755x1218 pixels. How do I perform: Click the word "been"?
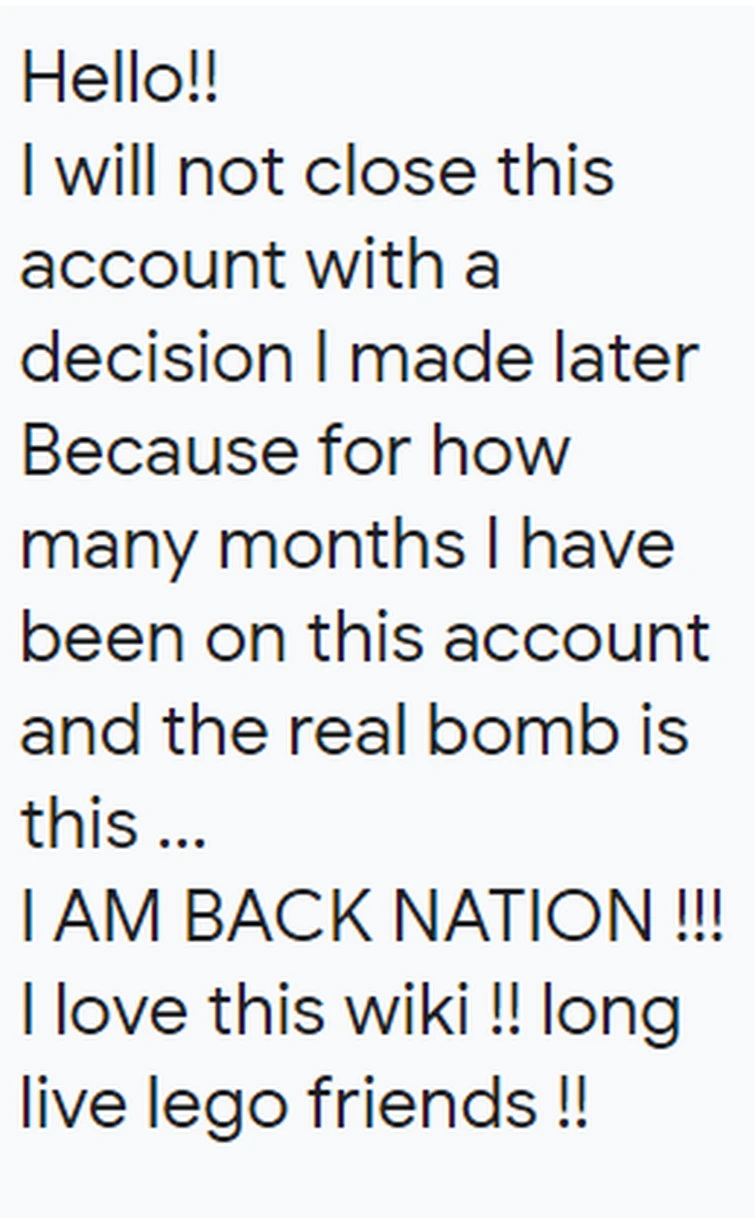[x=105, y=636]
